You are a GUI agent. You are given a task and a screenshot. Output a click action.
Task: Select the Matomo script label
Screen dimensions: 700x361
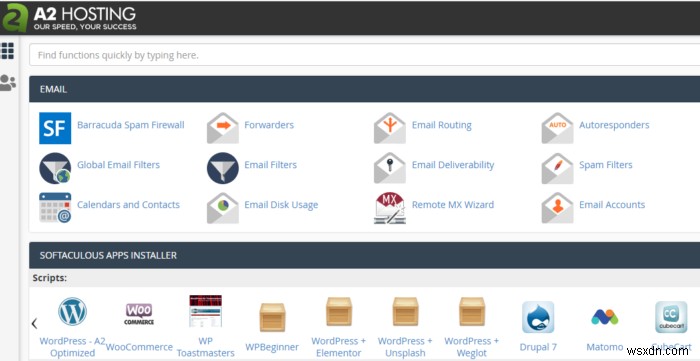point(604,347)
